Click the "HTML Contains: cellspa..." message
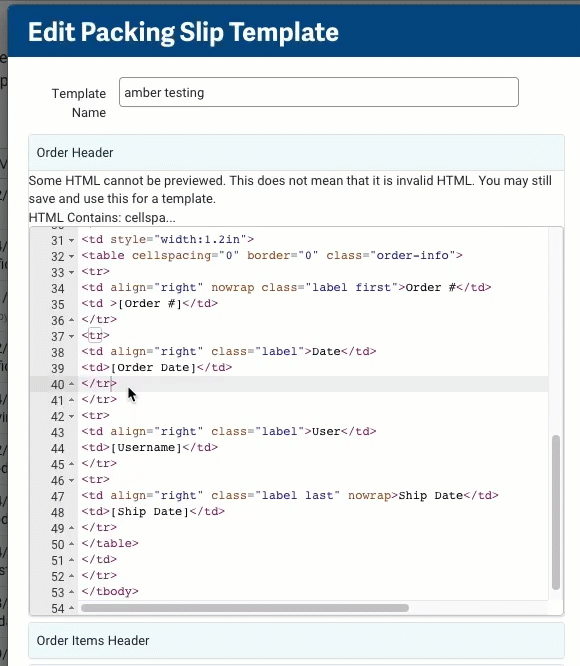 [x=102, y=217]
